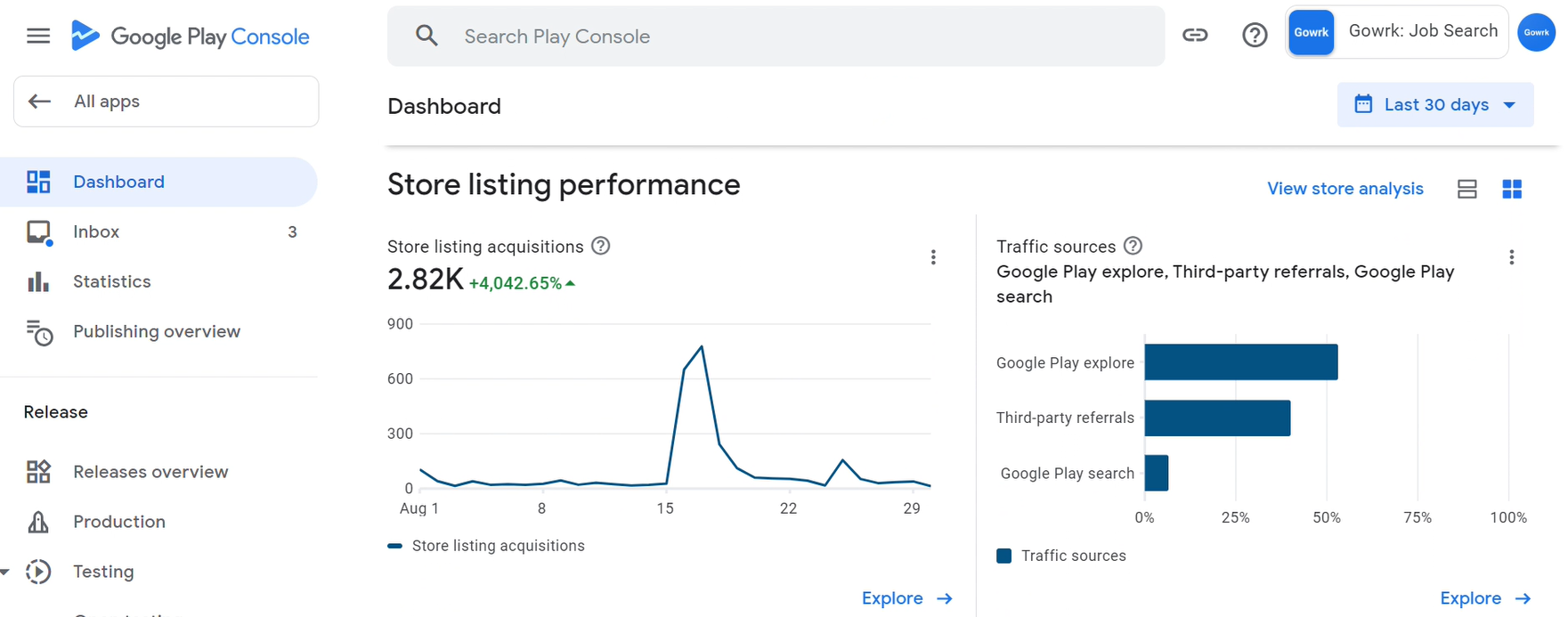Viewport: 1568px width, 617px height.
Task: Open Statistics menu item
Action: coord(158,282)
